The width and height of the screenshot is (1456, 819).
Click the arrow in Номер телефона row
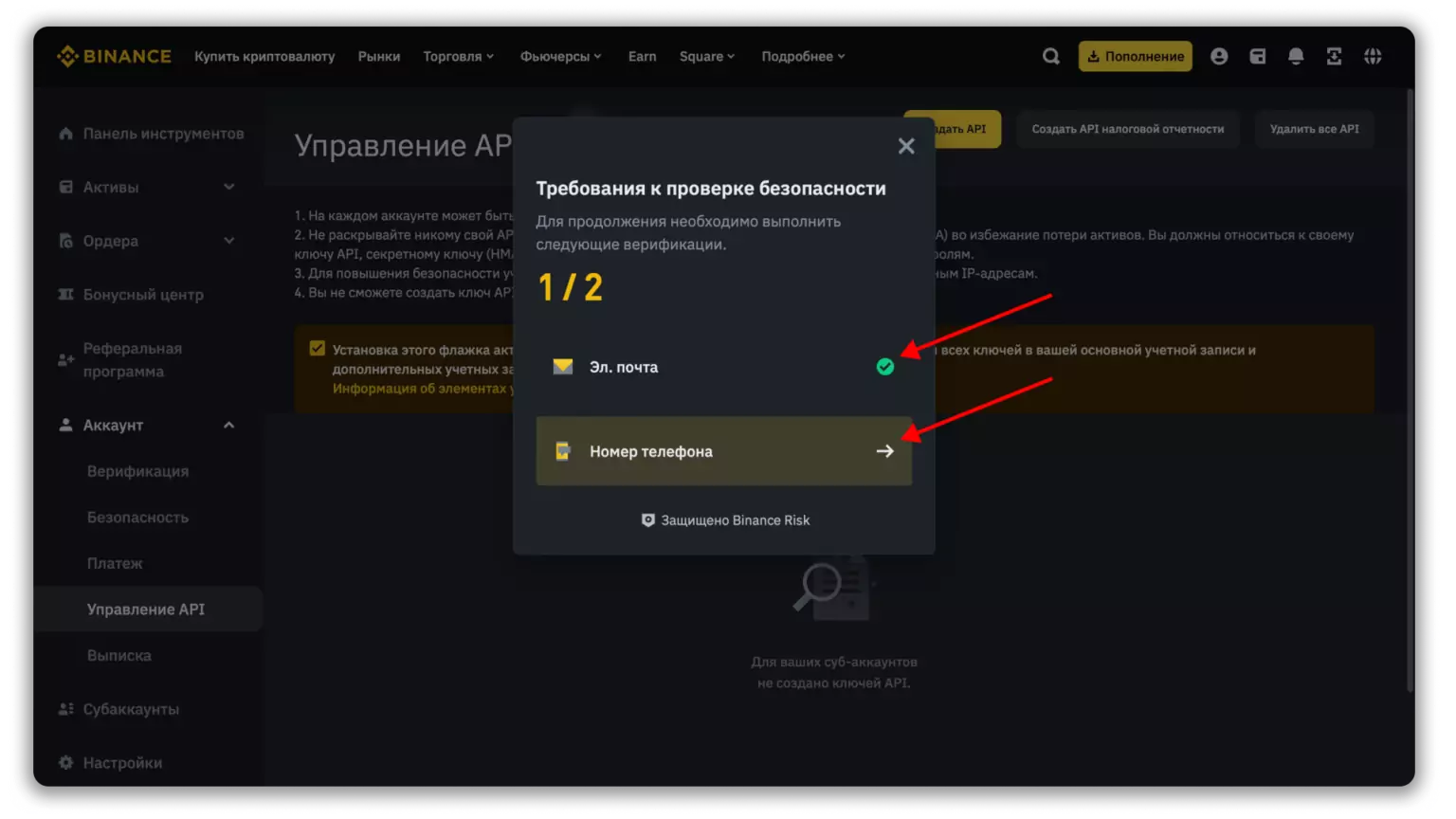pos(885,451)
